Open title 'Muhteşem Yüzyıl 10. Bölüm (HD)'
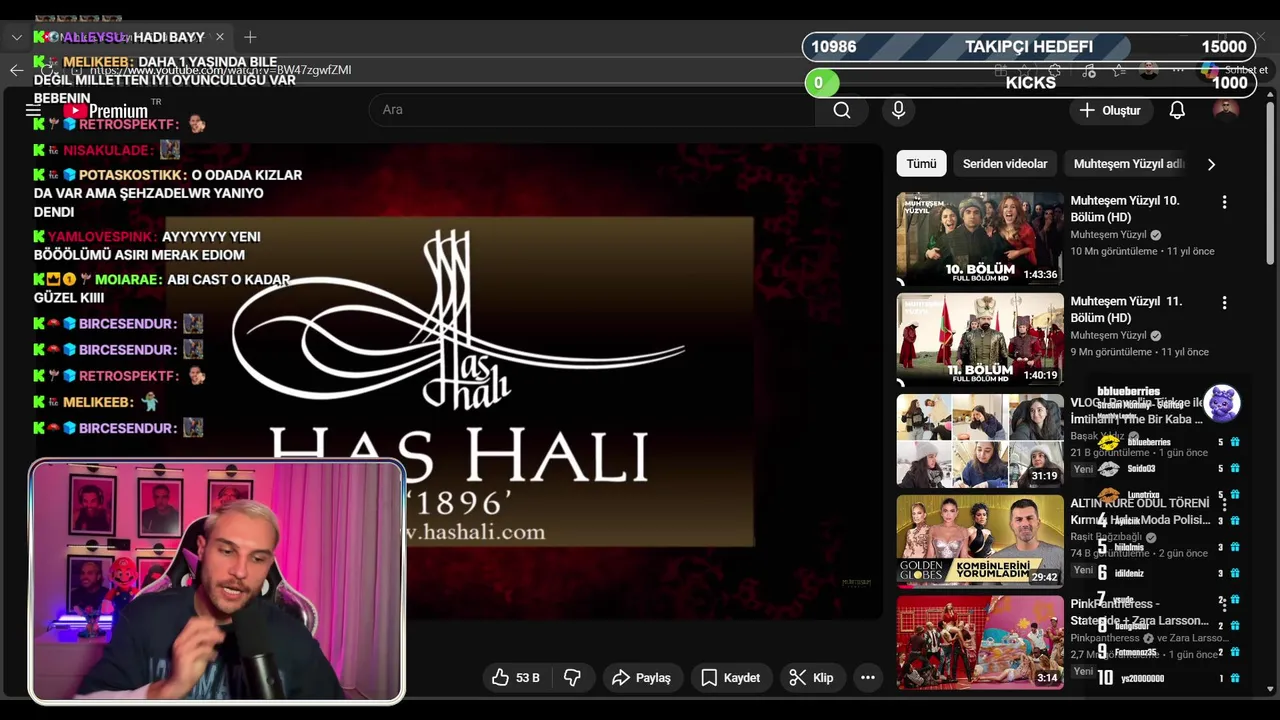 1125,209
